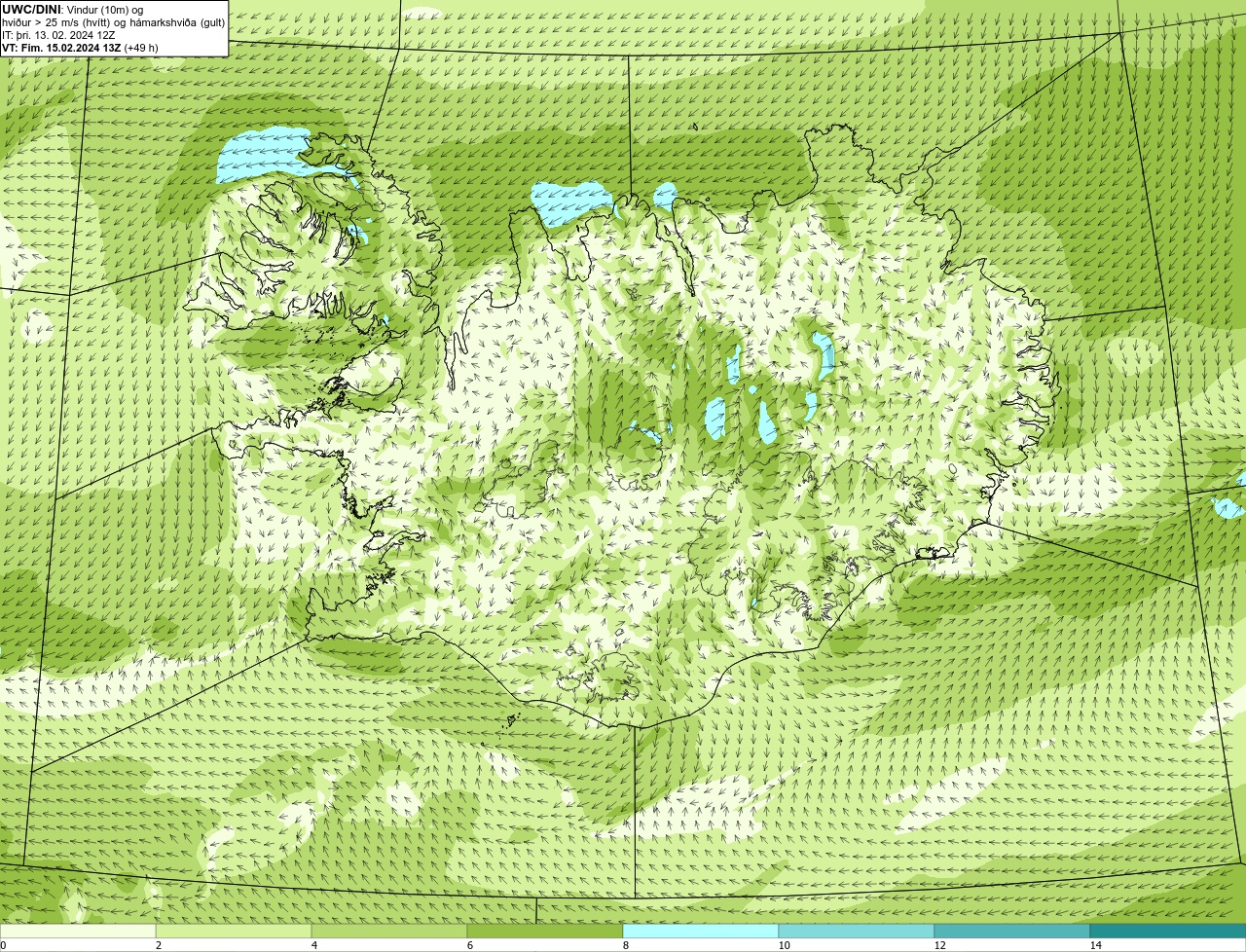
Task: Click the Vestmannaeyjar islands off the south coast
Action: 511,720
